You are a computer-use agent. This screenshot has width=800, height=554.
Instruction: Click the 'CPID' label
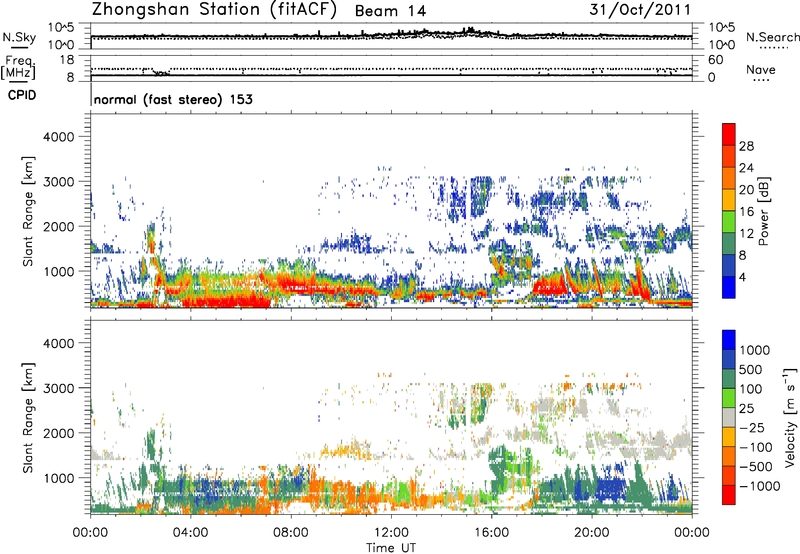[x=22, y=95]
